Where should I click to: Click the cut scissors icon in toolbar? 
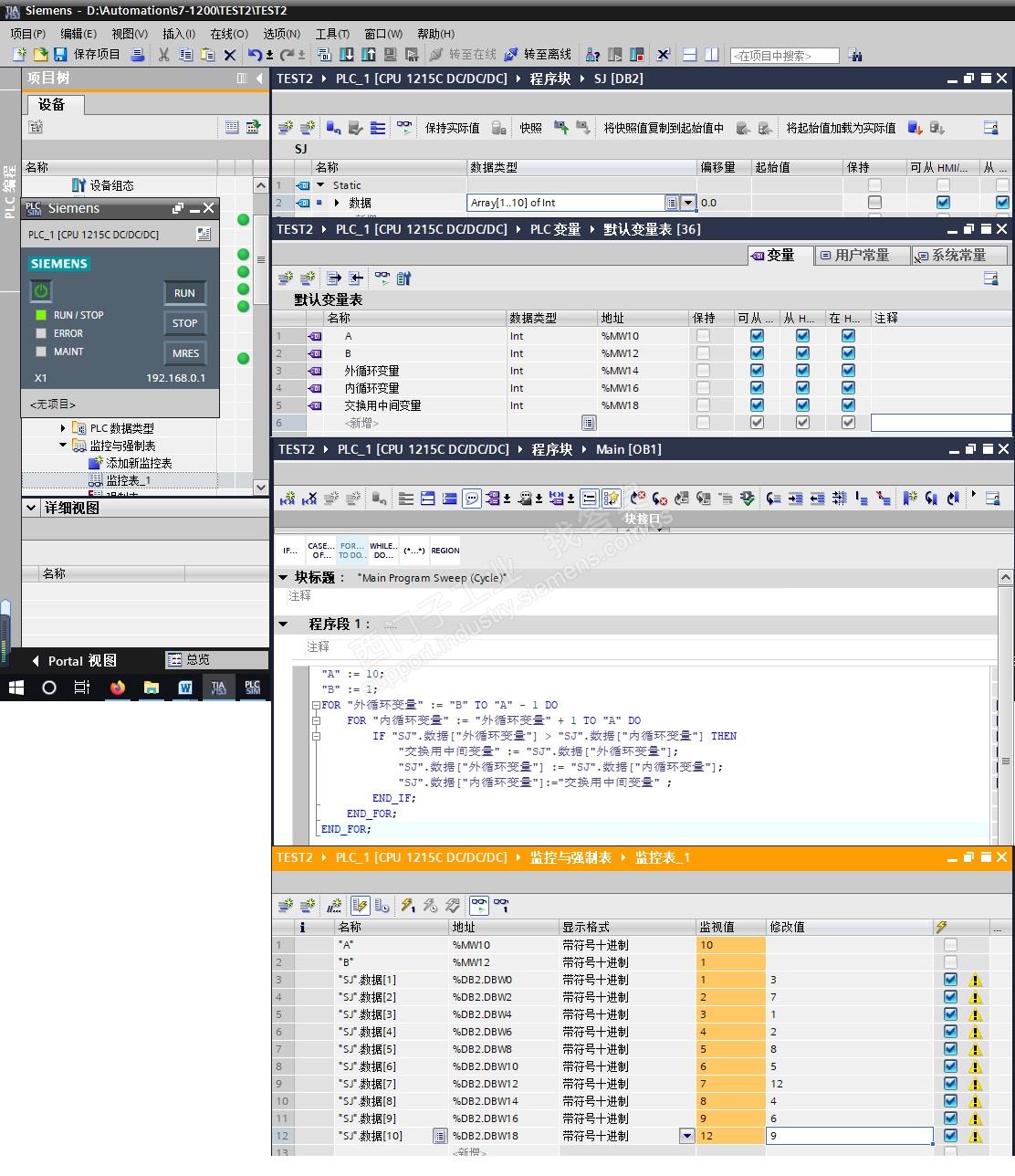(163, 55)
